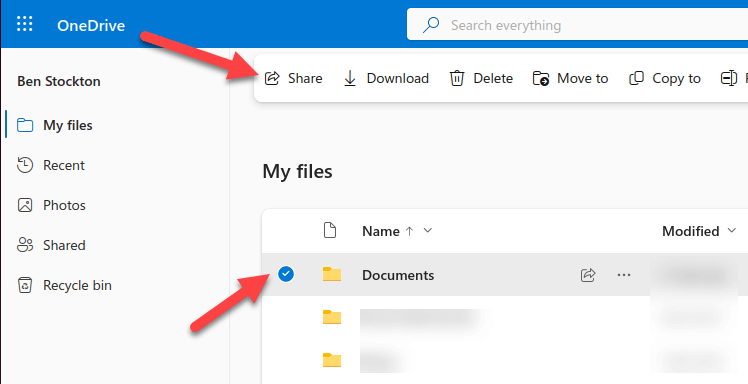Image resolution: width=748 pixels, height=384 pixels.
Task: Click the share icon on Documents row
Action: click(588, 275)
